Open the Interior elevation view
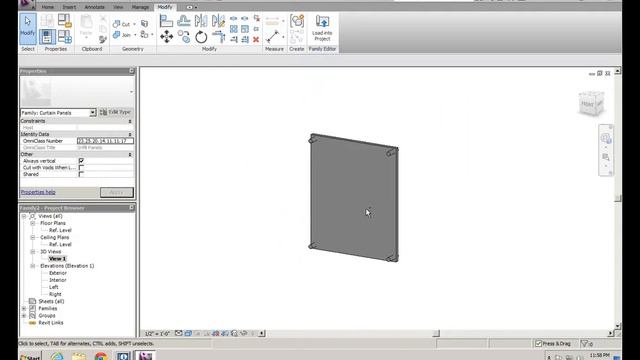Screen dimensions: 640x360 58,280
